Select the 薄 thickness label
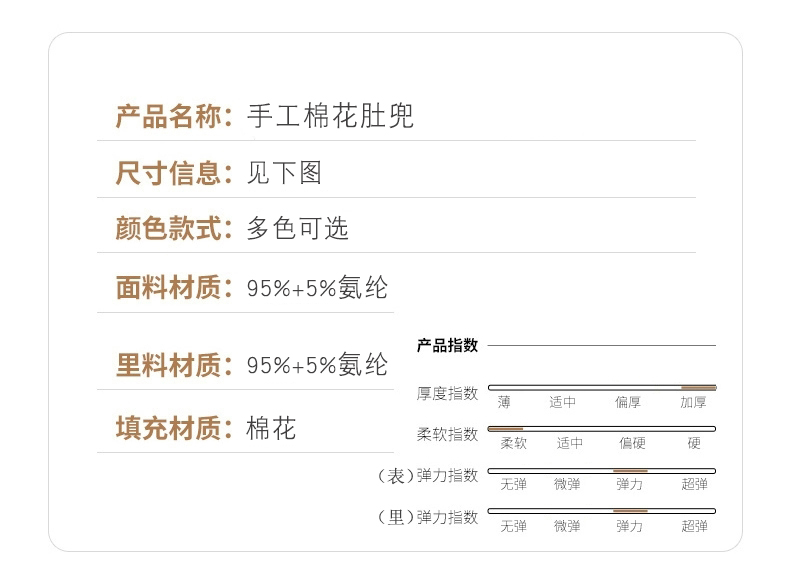This screenshot has height=576, width=790. 504,402
